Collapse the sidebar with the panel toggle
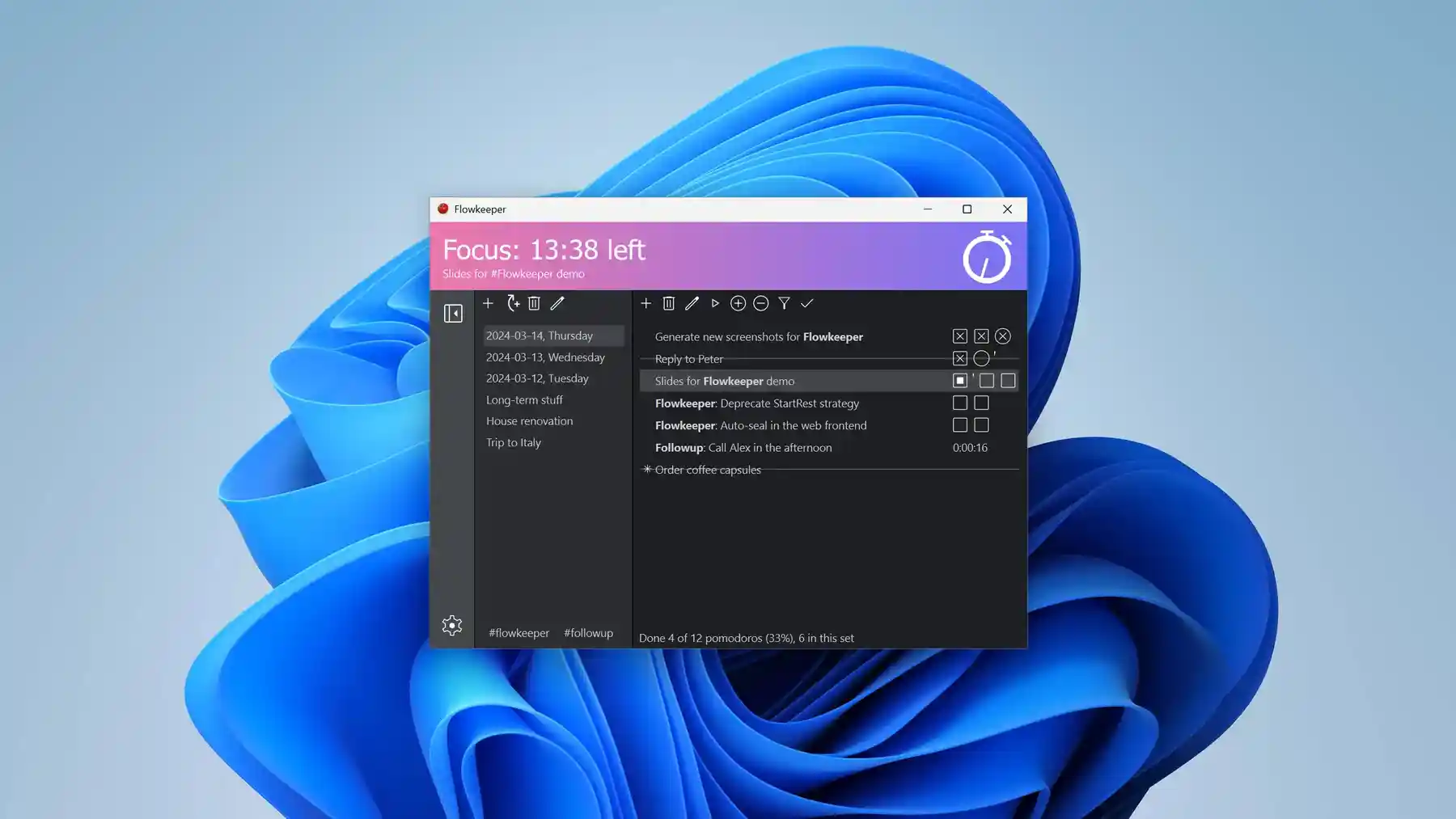The image size is (1456, 819). (x=454, y=312)
